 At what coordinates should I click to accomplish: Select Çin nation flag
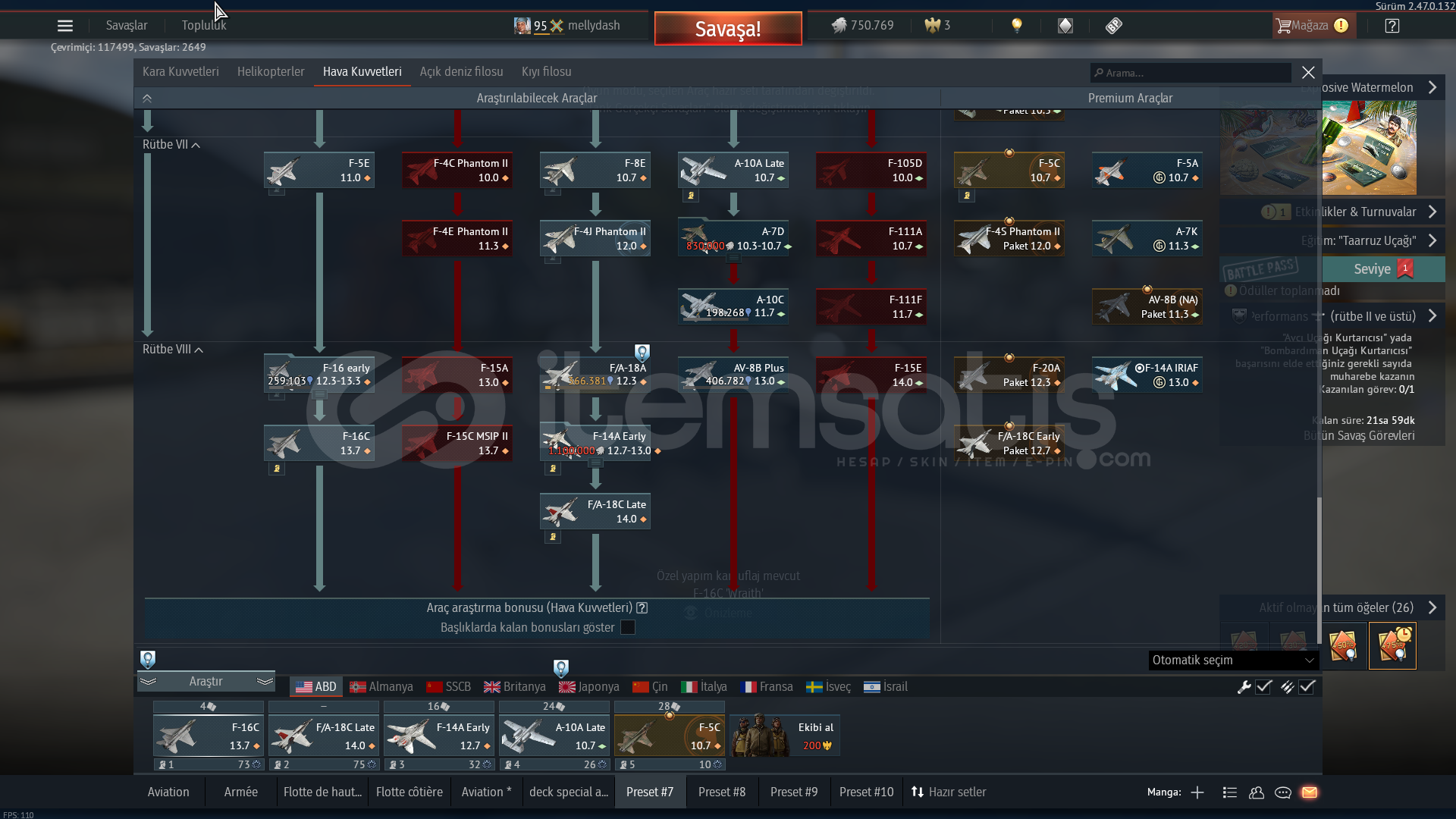(651, 686)
